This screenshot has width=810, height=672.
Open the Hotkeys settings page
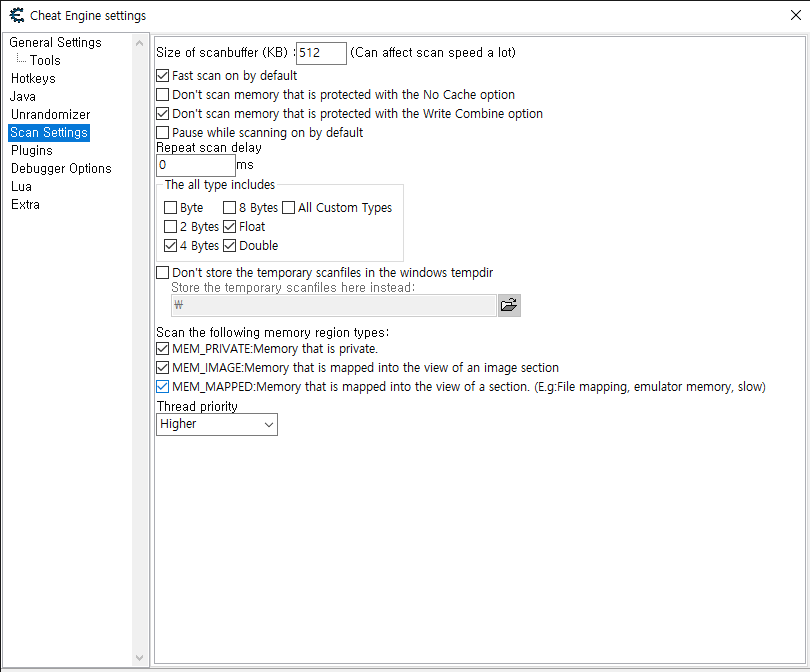(33, 79)
